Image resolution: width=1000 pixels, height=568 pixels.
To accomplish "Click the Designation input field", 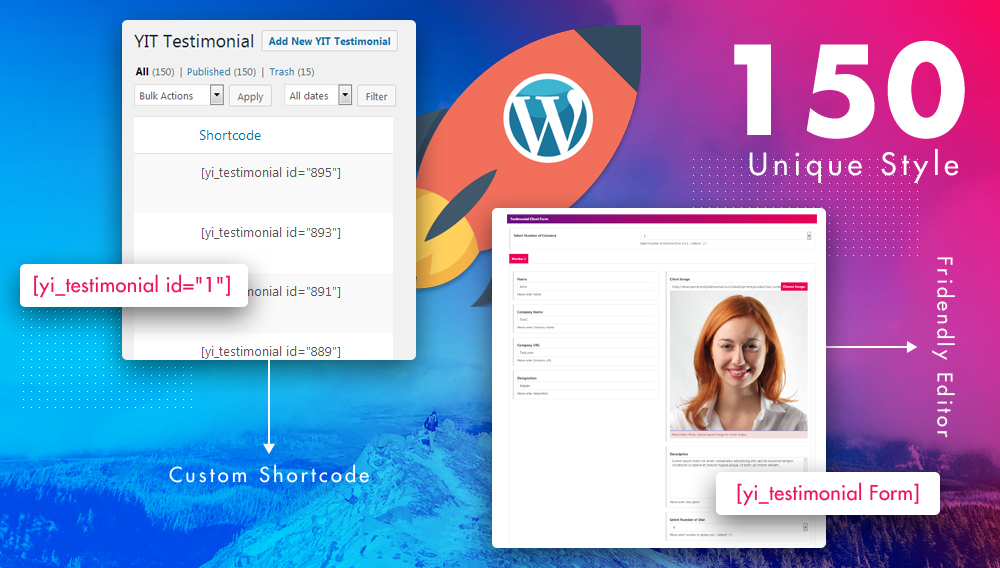I will [x=585, y=386].
